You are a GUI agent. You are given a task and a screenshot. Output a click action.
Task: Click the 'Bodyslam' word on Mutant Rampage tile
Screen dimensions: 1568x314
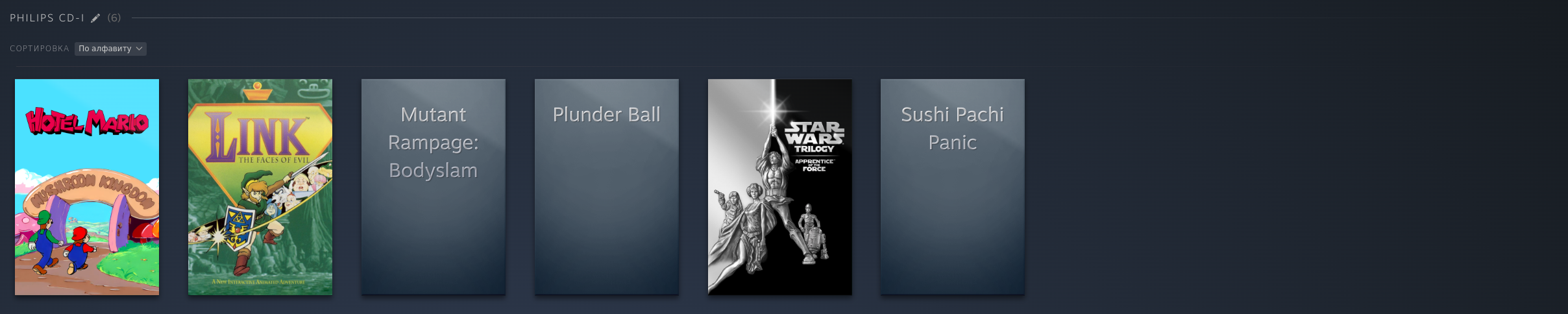(434, 171)
